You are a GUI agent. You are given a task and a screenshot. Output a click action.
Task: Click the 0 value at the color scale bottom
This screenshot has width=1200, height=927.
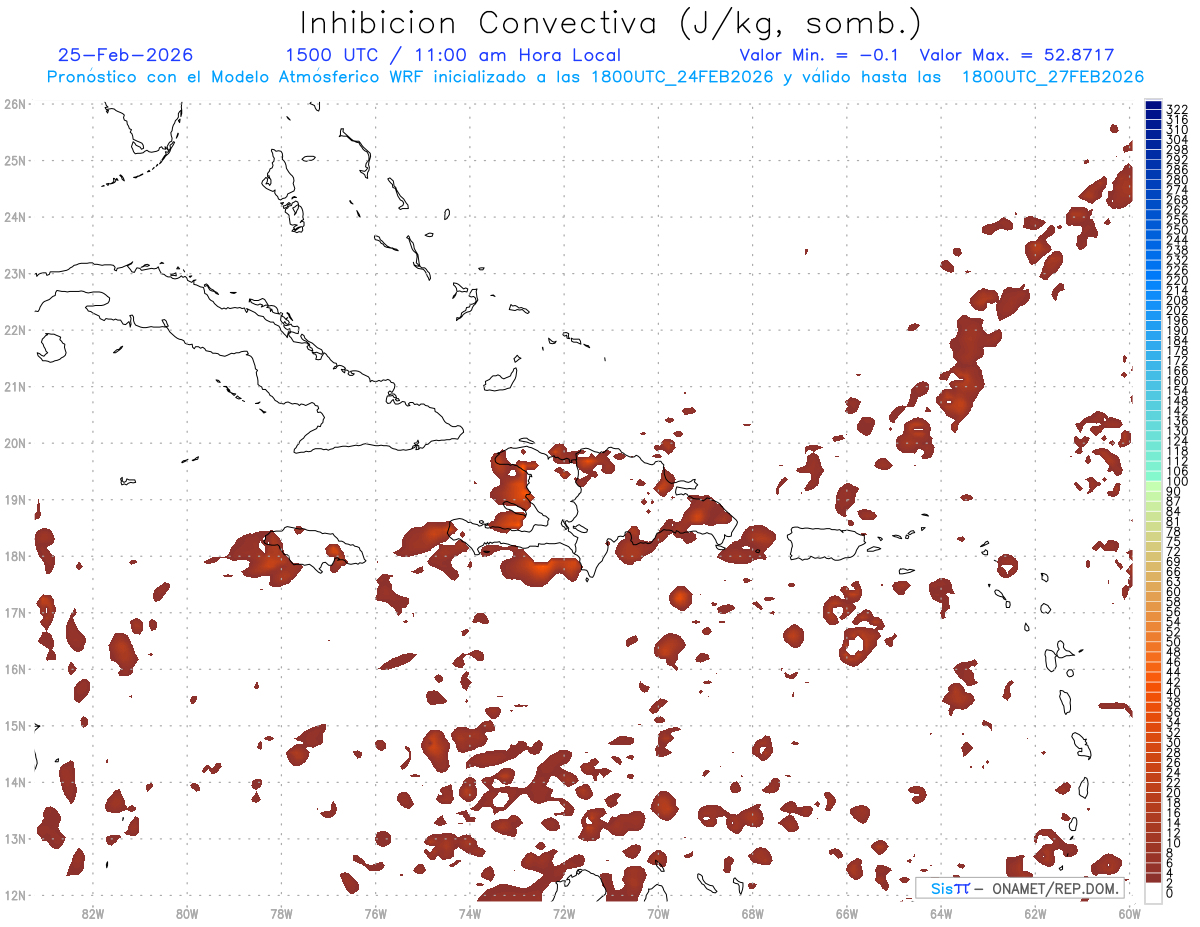click(1171, 893)
